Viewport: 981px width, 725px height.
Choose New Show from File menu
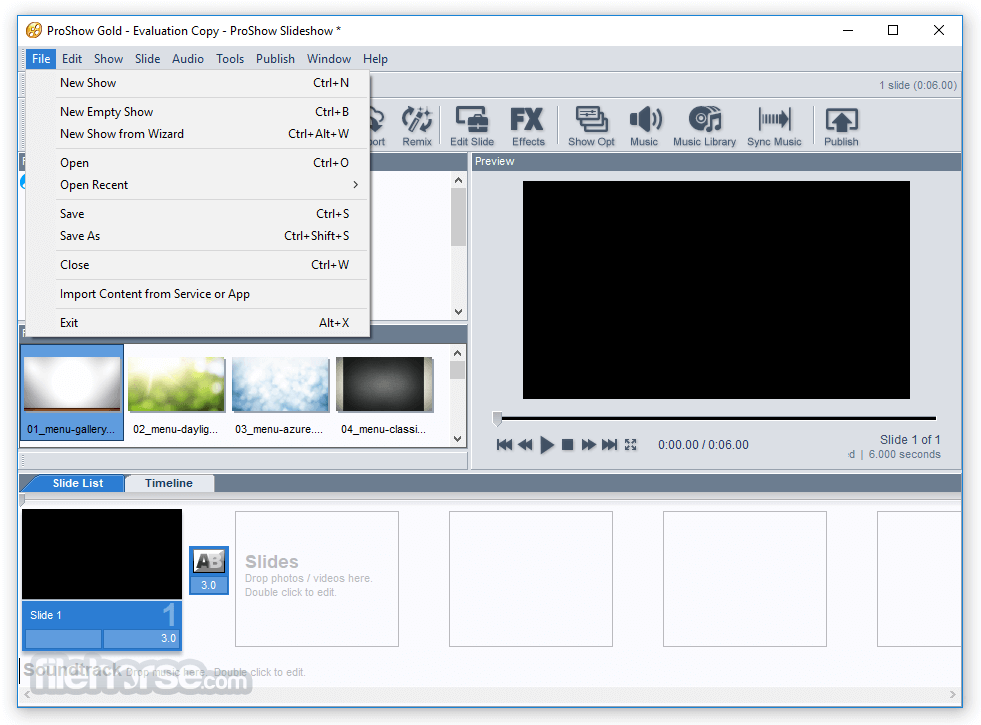pos(198,83)
